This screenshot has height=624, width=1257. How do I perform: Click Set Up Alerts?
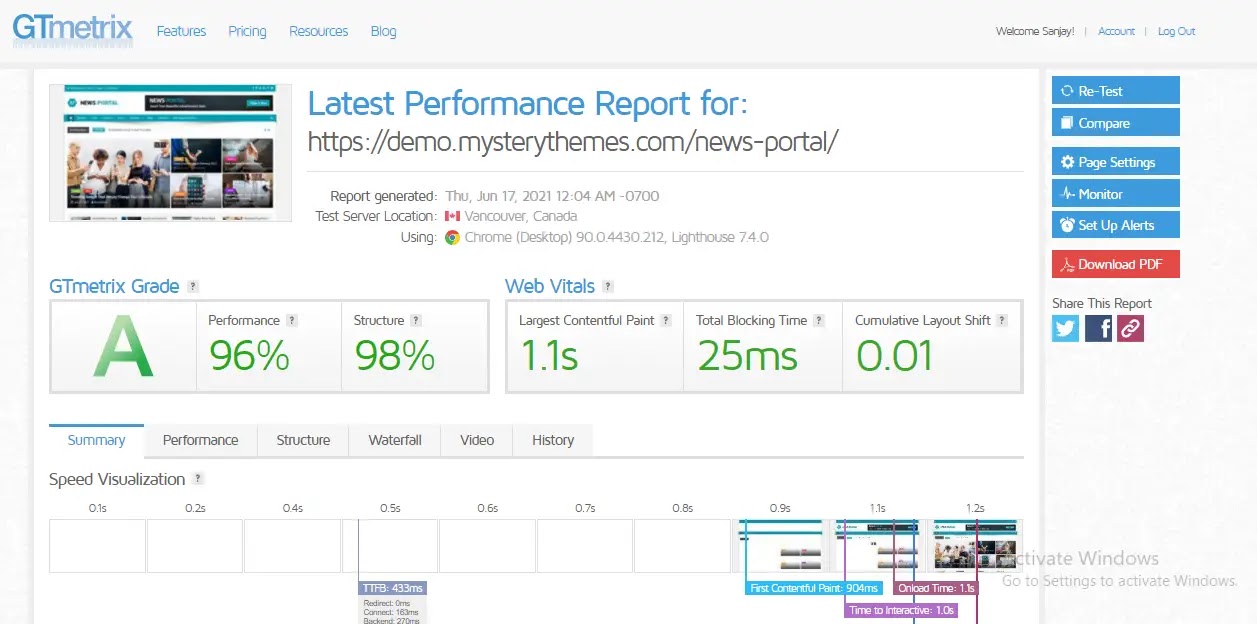coord(1116,225)
